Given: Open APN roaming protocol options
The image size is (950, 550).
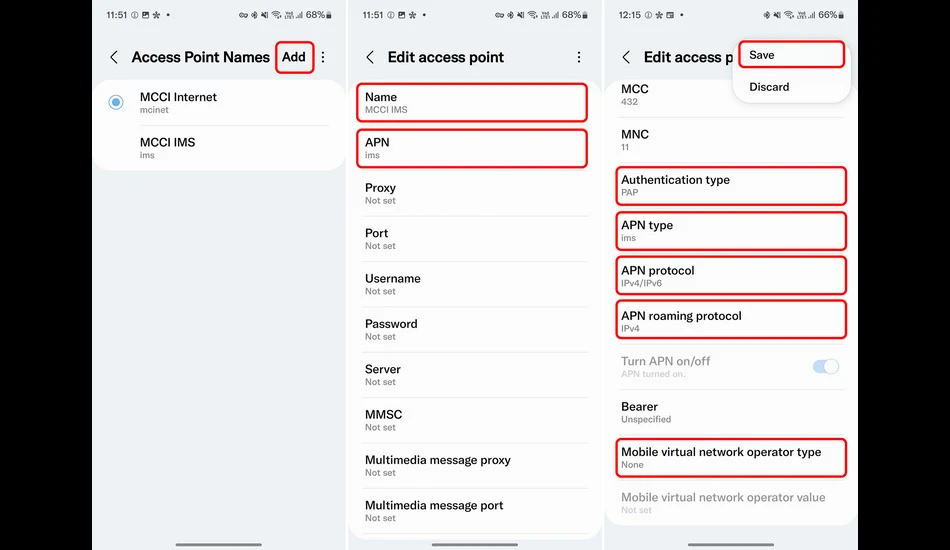Looking at the screenshot, I should tap(731, 320).
